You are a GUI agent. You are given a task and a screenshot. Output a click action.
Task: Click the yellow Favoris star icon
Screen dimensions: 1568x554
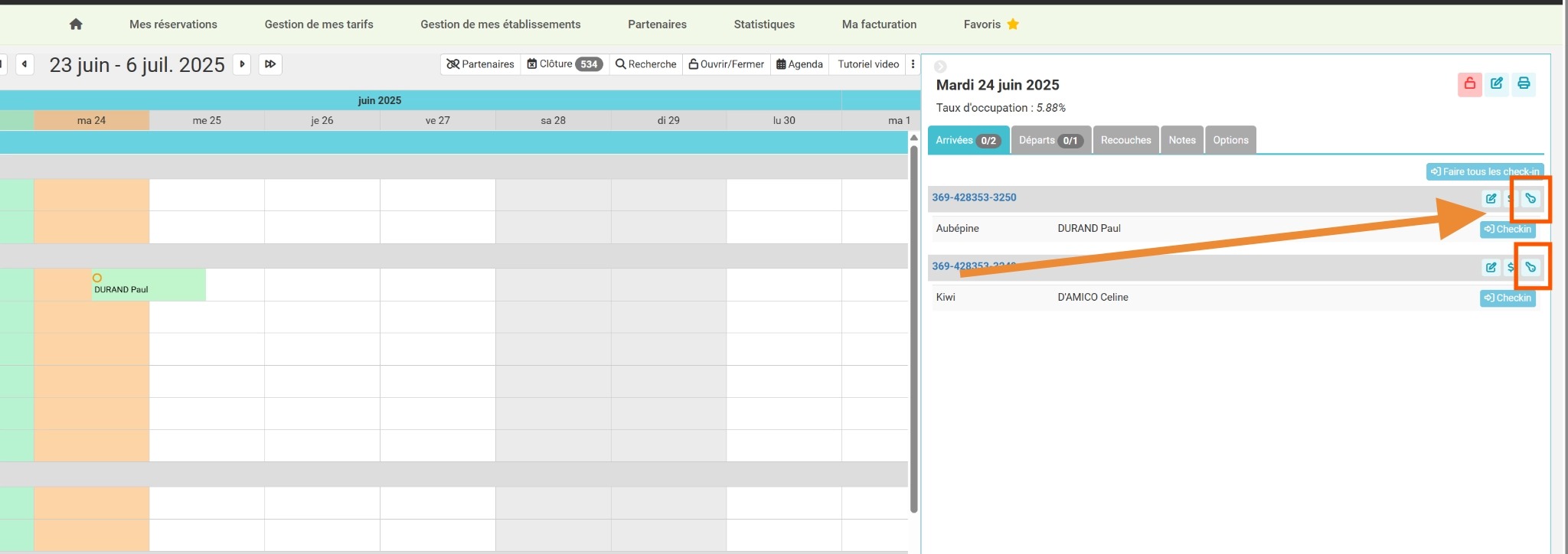(x=1013, y=24)
